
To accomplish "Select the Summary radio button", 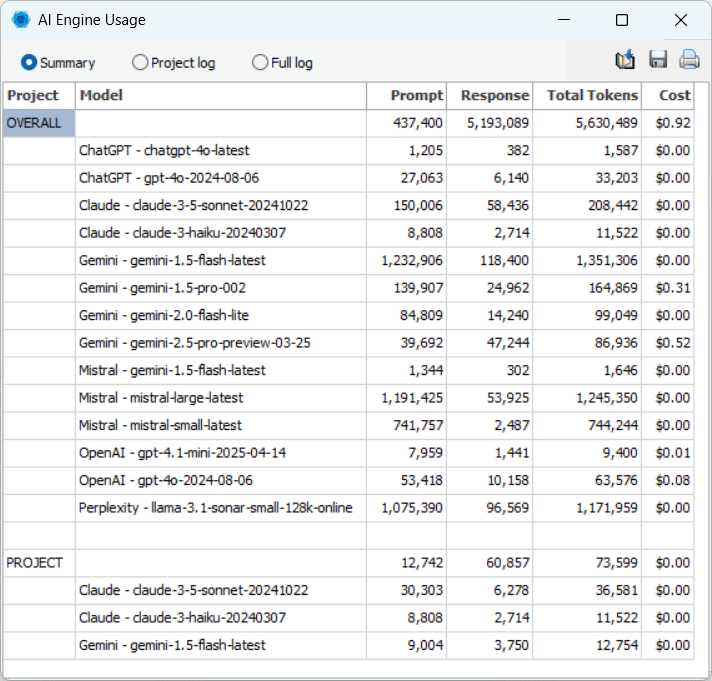I will [58, 63].
